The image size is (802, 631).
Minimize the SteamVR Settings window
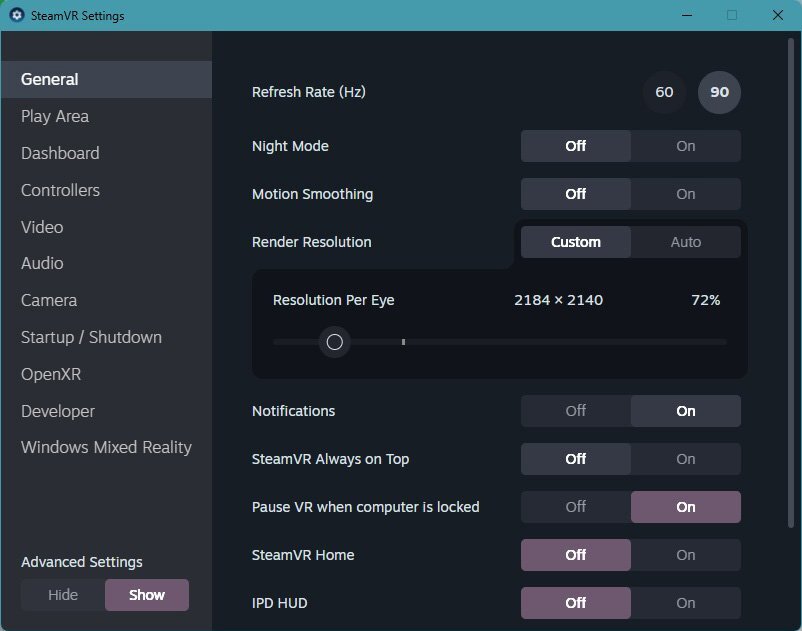click(687, 15)
